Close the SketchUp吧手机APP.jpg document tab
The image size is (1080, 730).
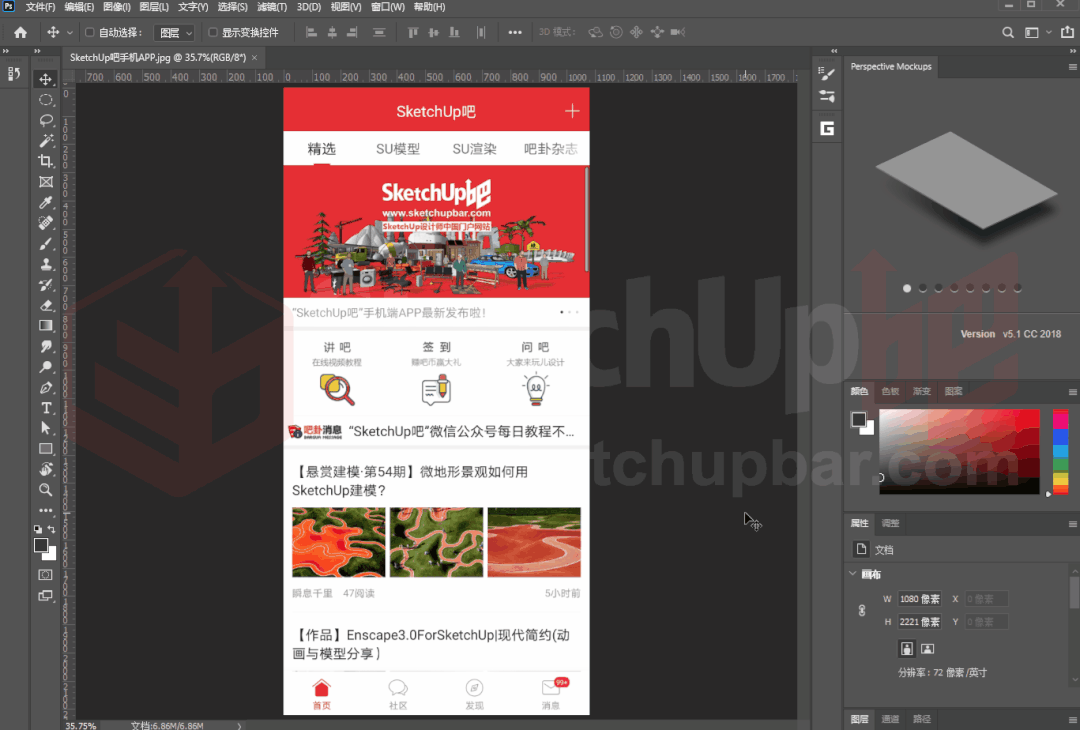click(254, 57)
